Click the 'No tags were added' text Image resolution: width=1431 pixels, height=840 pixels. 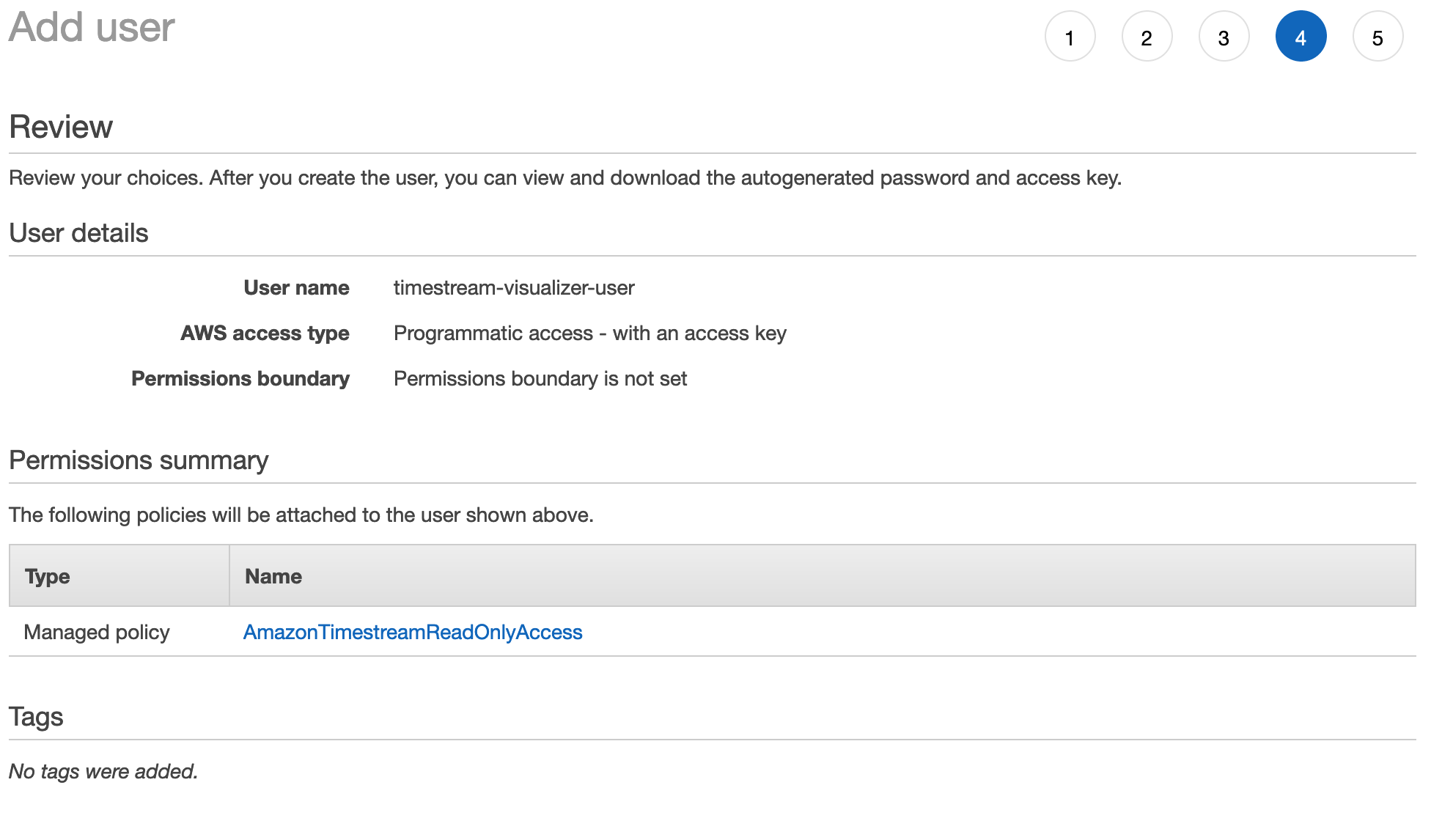(x=103, y=771)
